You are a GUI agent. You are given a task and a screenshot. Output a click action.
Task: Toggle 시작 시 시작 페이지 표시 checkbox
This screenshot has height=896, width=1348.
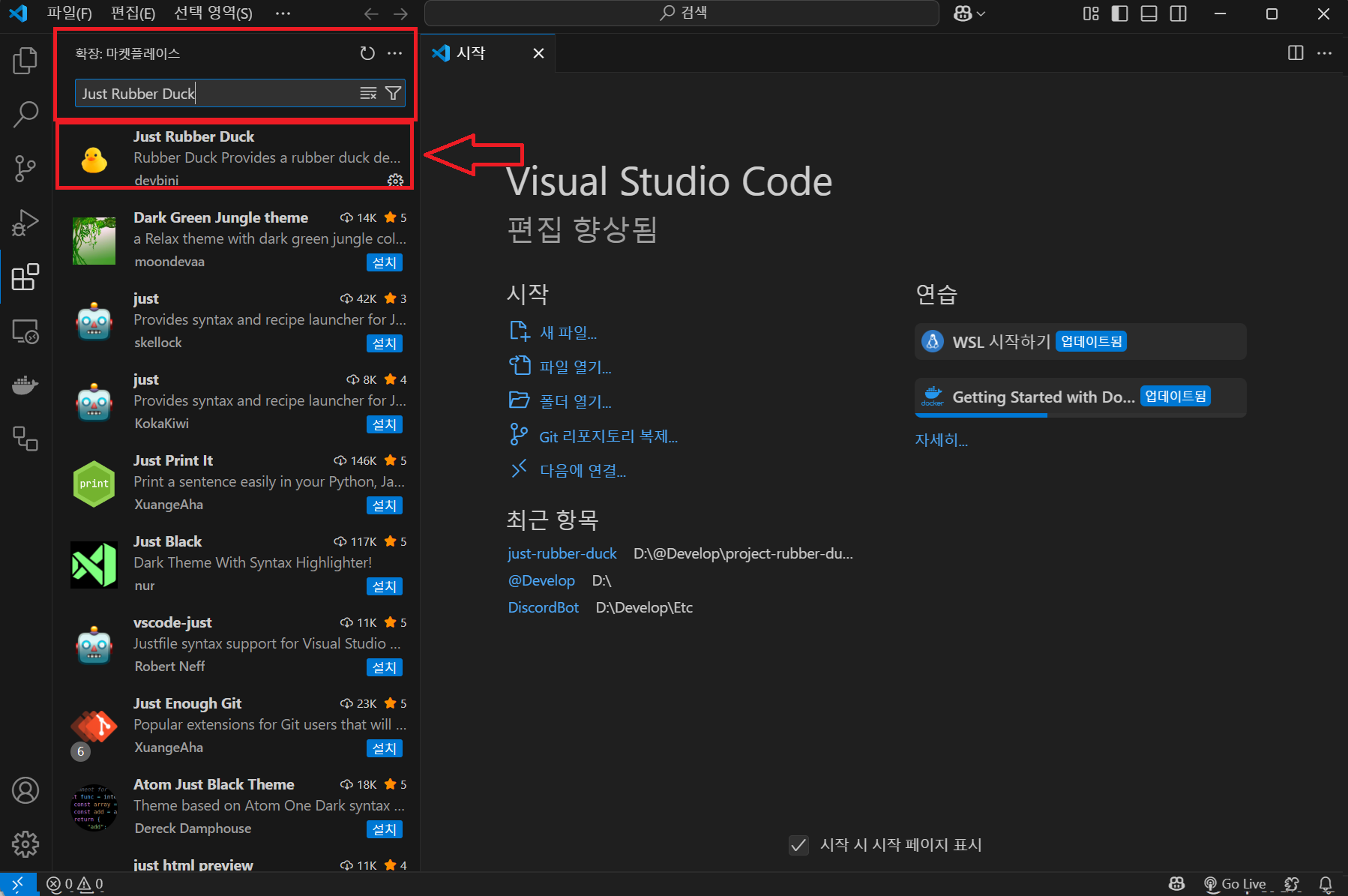tap(798, 845)
